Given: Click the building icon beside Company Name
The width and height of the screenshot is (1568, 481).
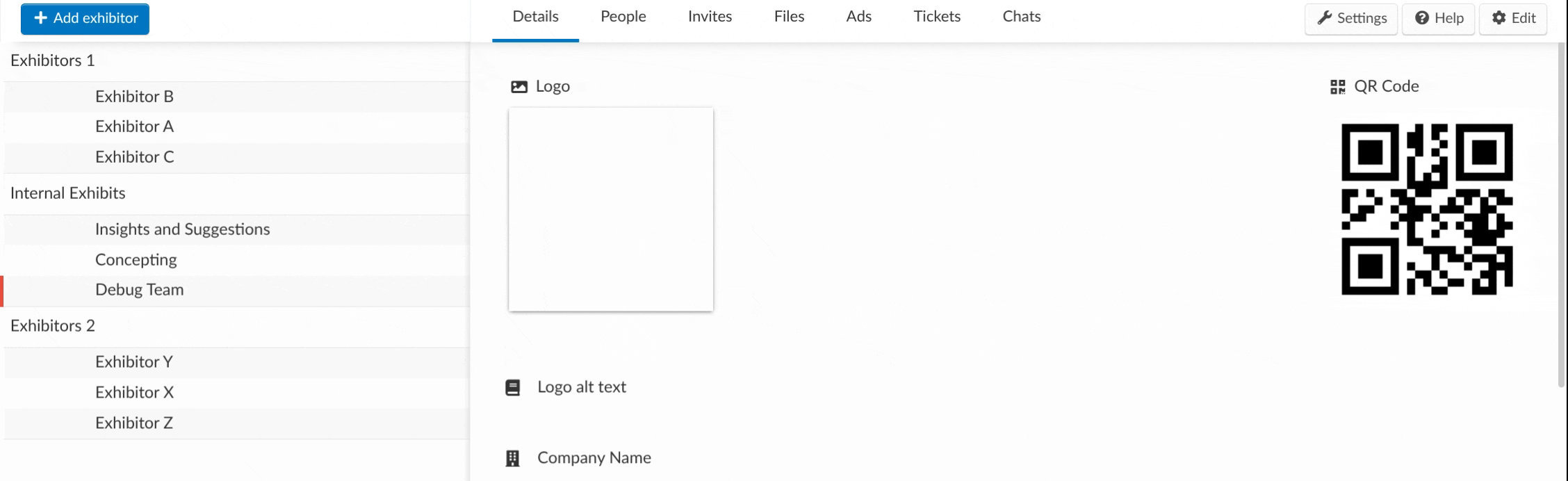Looking at the screenshot, I should pyautogui.click(x=512, y=459).
